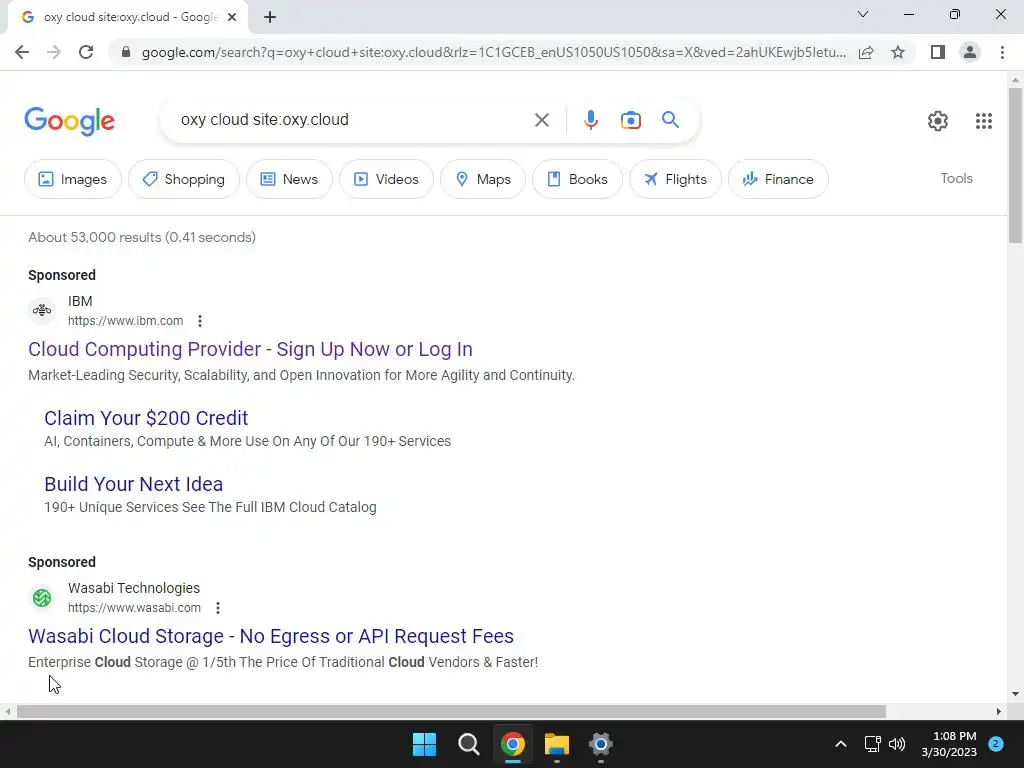1024x768 pixels.
Task: Click the IBM favicon icon
Action: pyautogui.click(x=42, y=310)
